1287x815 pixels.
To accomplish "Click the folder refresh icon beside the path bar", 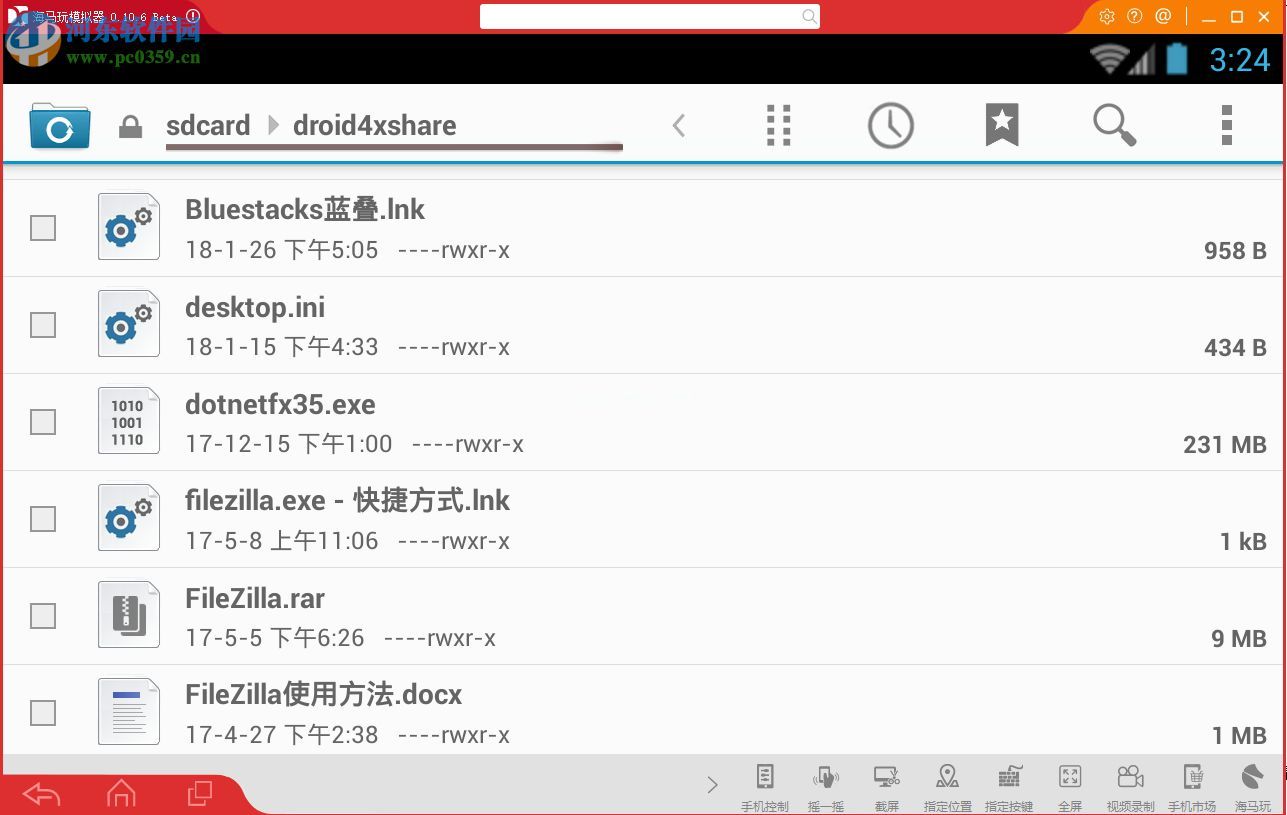I will pyautogui.click(x=60, y=126).
